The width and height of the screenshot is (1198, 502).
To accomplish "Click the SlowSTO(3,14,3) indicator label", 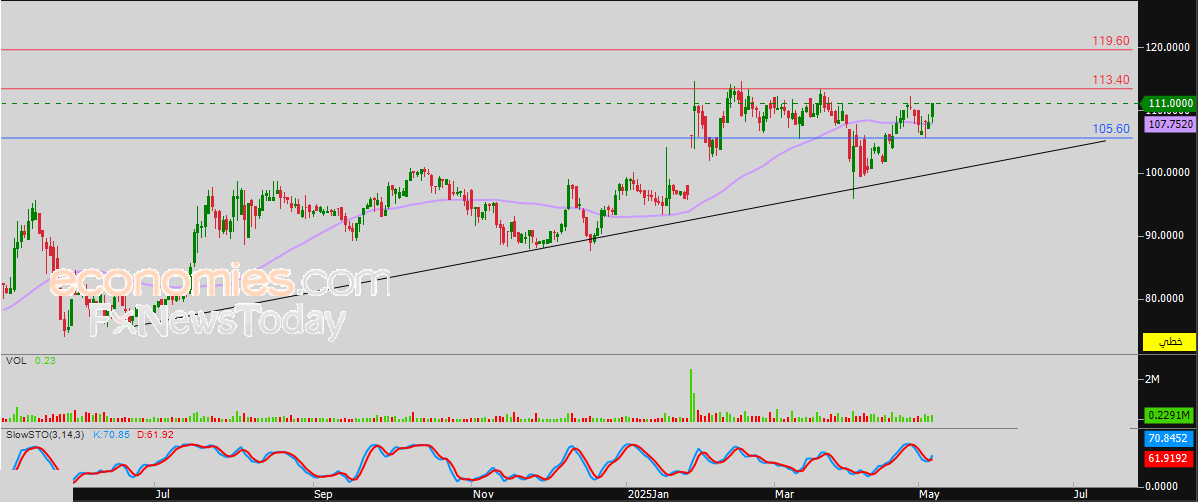I will 44,434.
